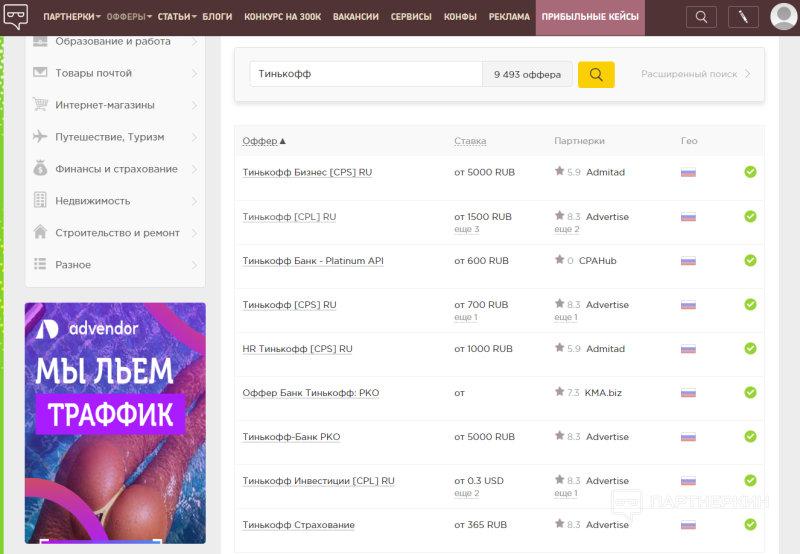
Task: Open the user profile avatar
Action: (783, 16)
